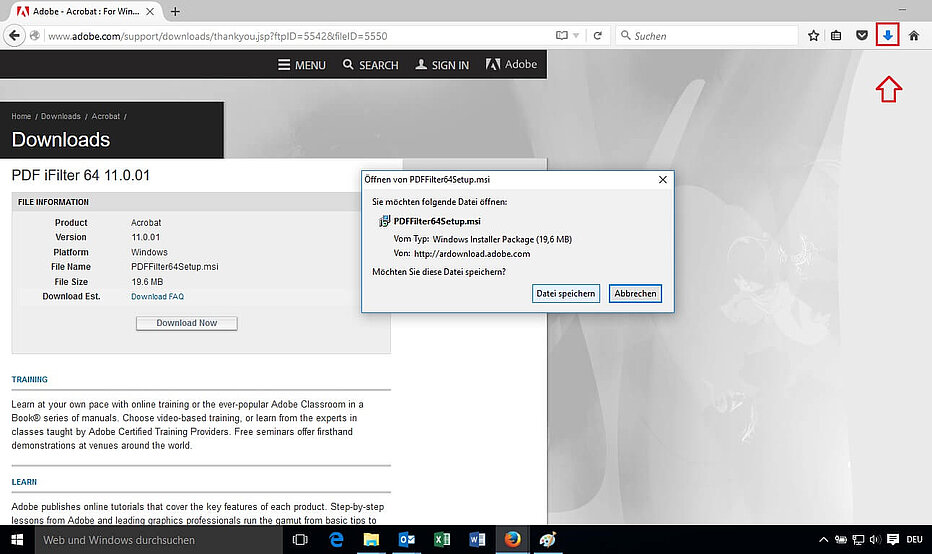
Task: Select the Product value Acrobat
Action: tap(146, 223)
